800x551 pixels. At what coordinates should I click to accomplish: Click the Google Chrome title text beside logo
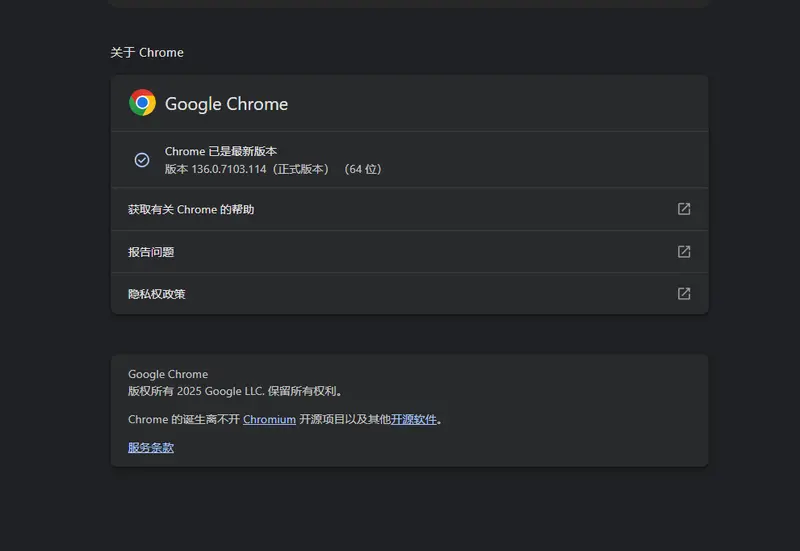click(227, 104)
